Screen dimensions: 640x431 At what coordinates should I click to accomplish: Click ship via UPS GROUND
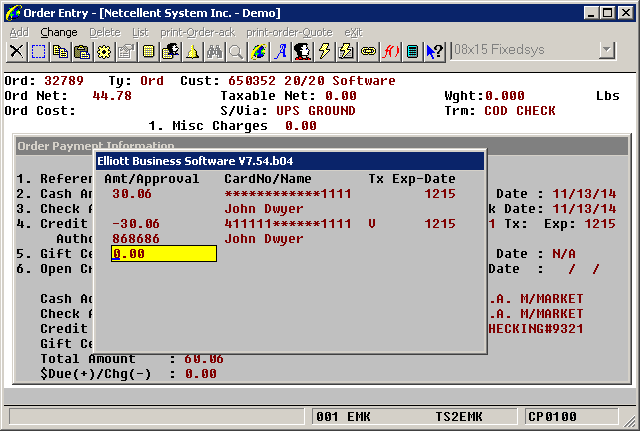pyautogui.click(x=316, y=111)
